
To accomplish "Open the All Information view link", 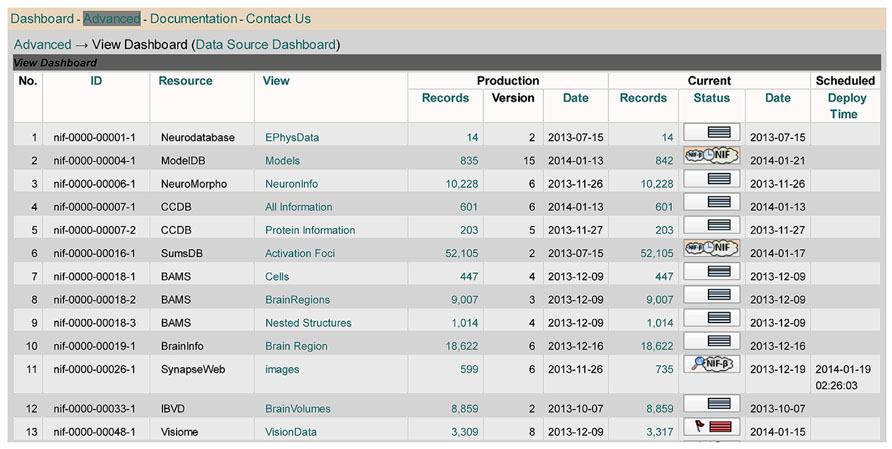I will 299,207.
